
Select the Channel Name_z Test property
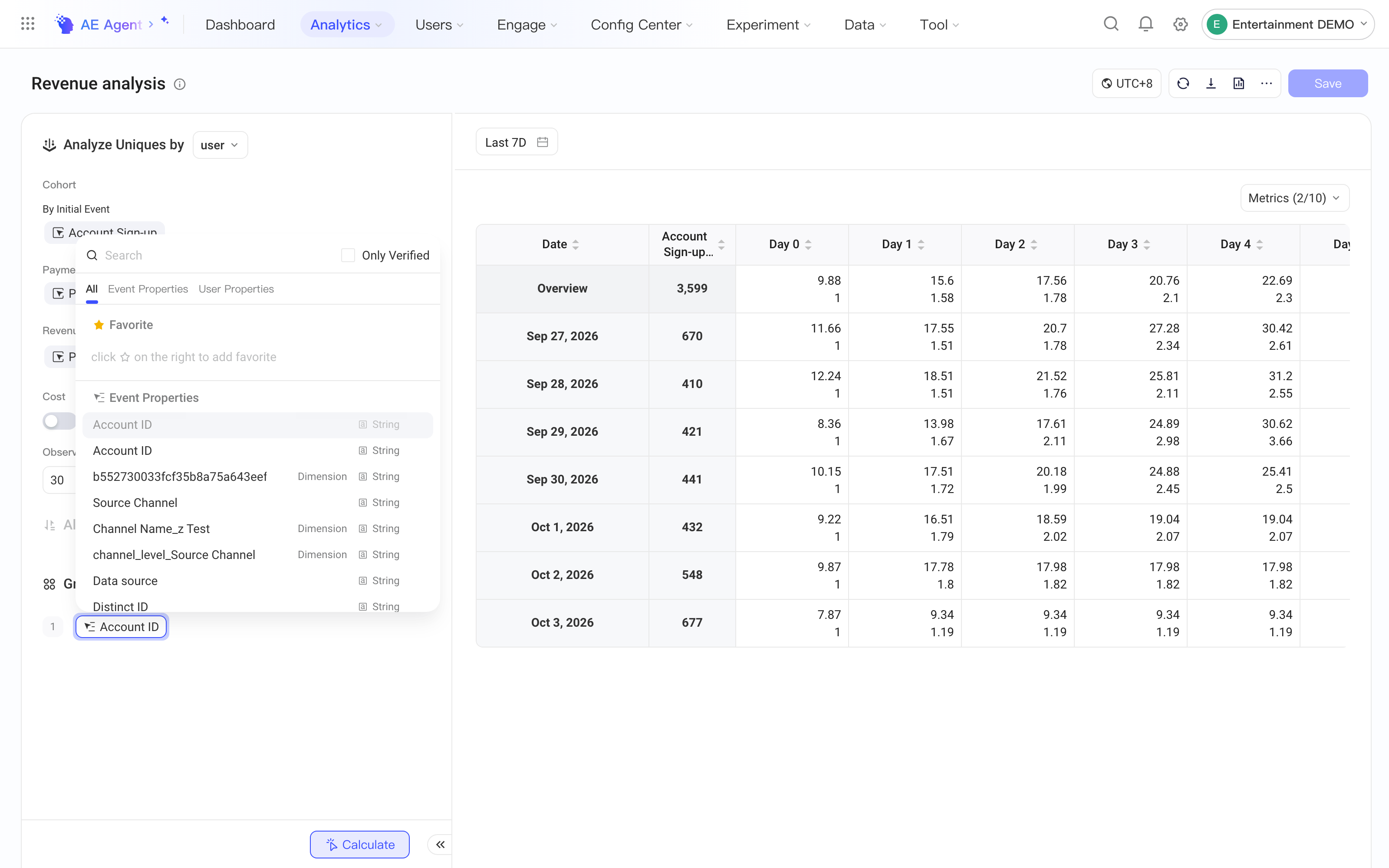(x=258, y=529)
